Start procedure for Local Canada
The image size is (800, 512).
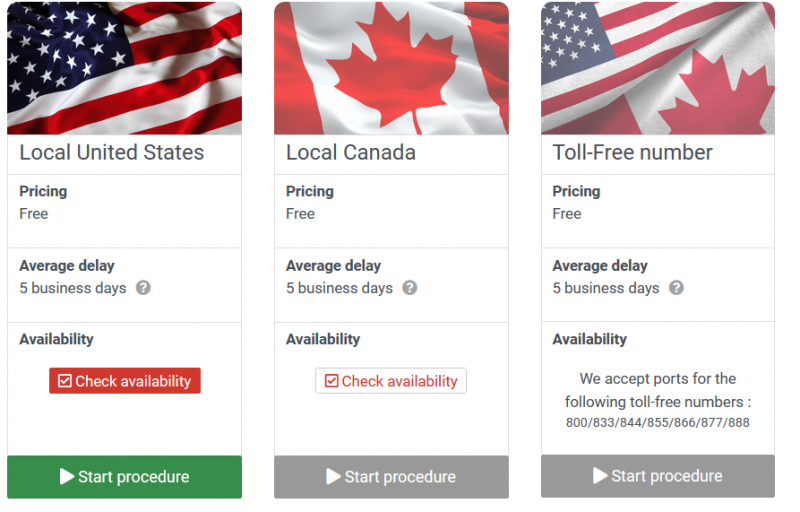(x=391, y=477)
